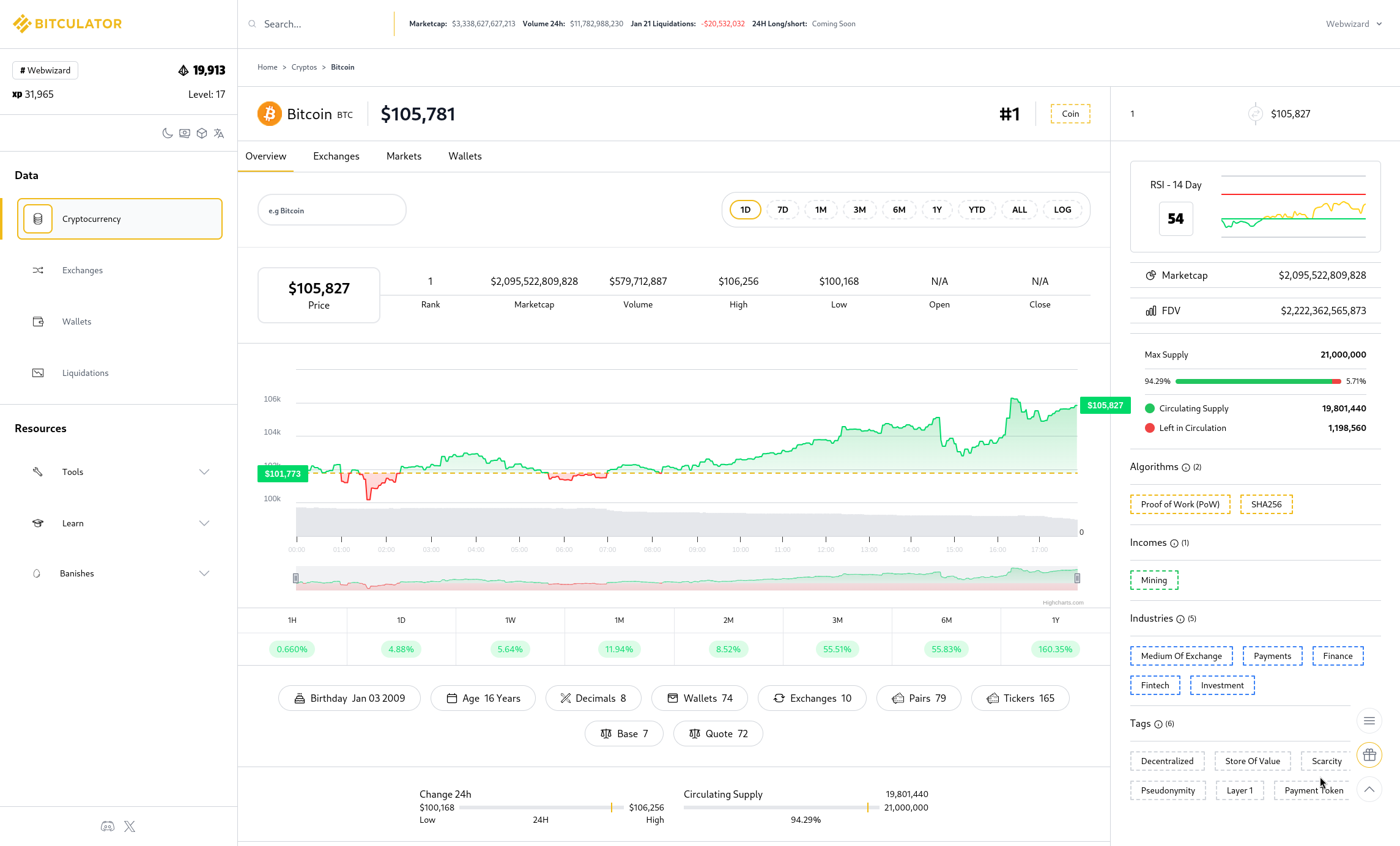Click the Tags info icon
This screenshot has height=846, width=1400.
click(1158, 724)
